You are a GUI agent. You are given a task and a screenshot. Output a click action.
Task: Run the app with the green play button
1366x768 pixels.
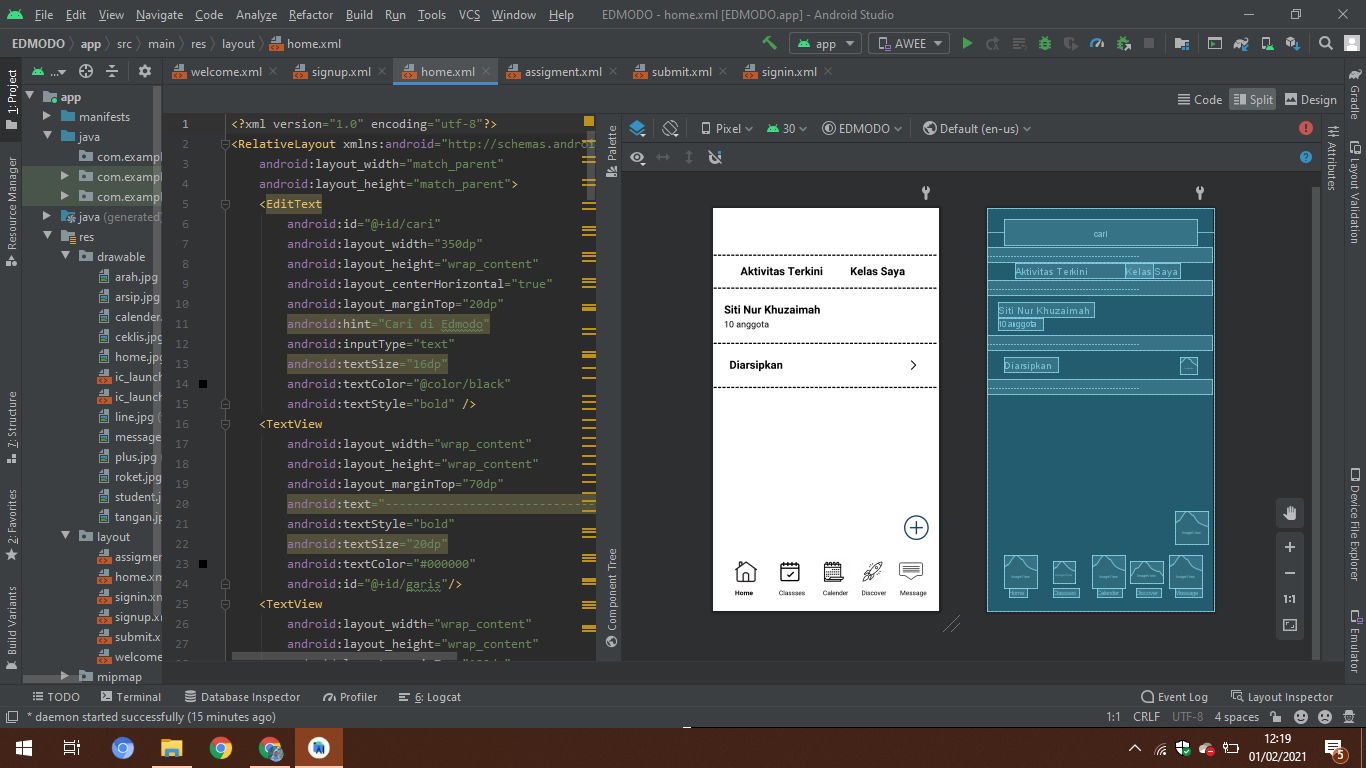point(967,43)
